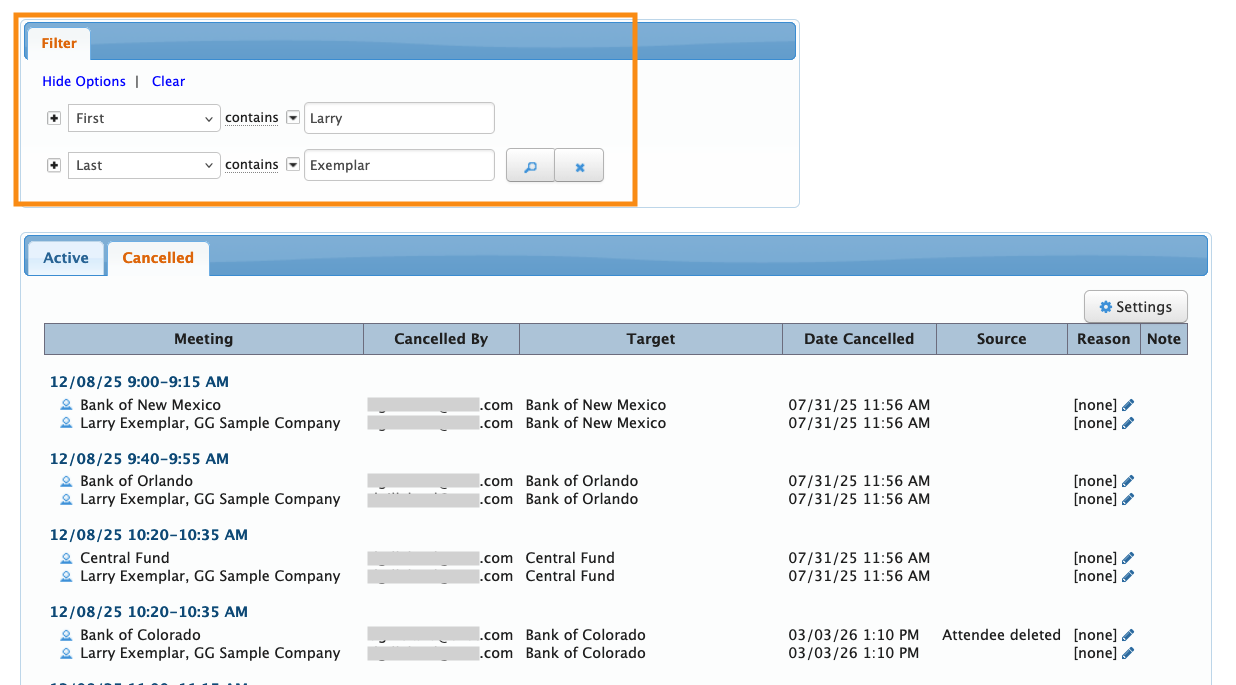Select the Cancelled tab
The height and width of the screenshot is (685, 1236).
click(x=158, y=258)
